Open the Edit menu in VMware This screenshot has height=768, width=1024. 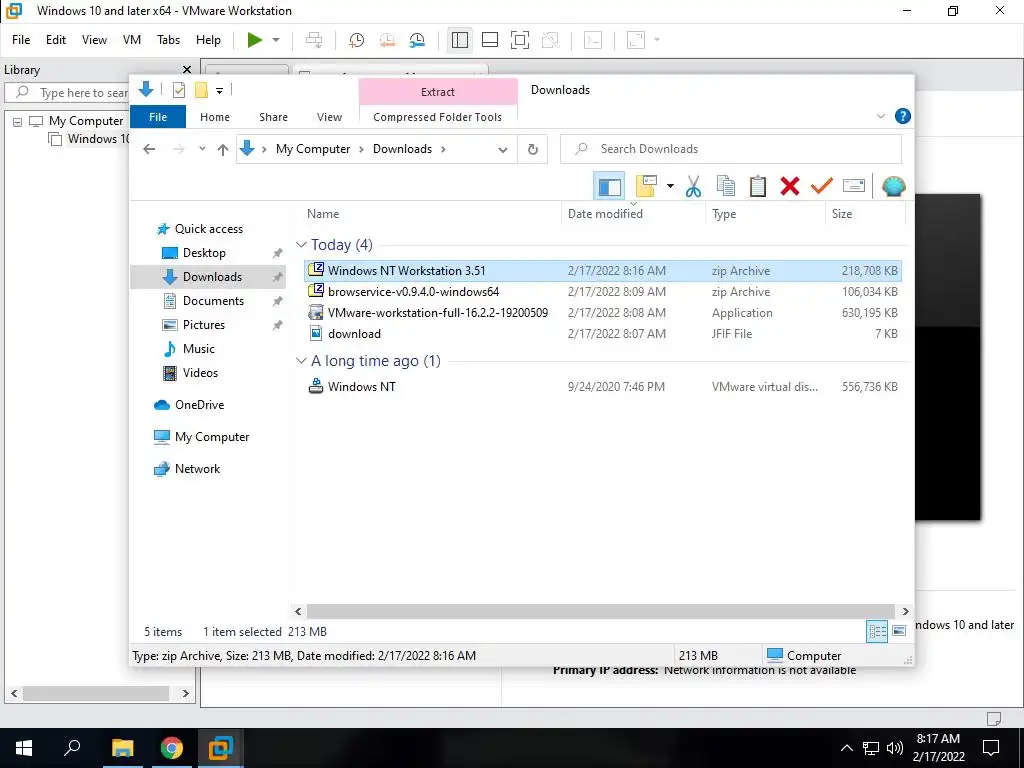pos(56,40)
